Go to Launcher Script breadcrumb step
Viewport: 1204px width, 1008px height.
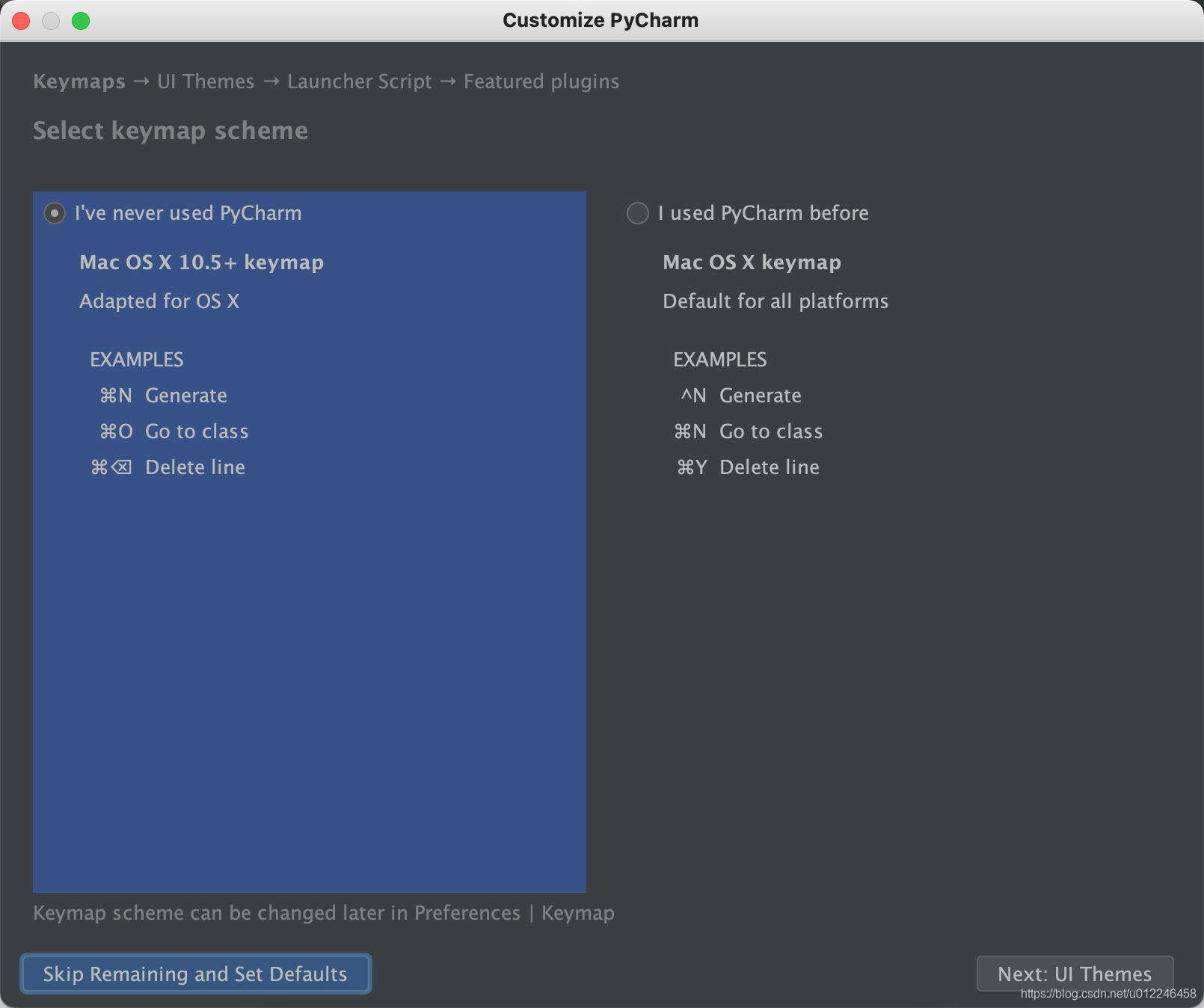(360, 82)
